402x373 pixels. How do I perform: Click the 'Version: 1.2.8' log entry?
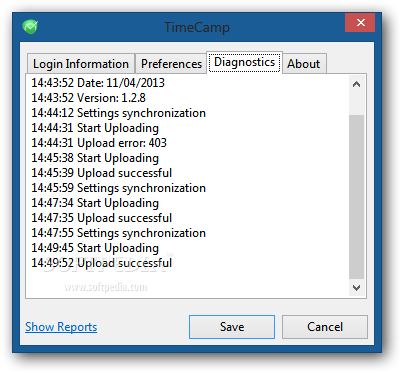88,98
